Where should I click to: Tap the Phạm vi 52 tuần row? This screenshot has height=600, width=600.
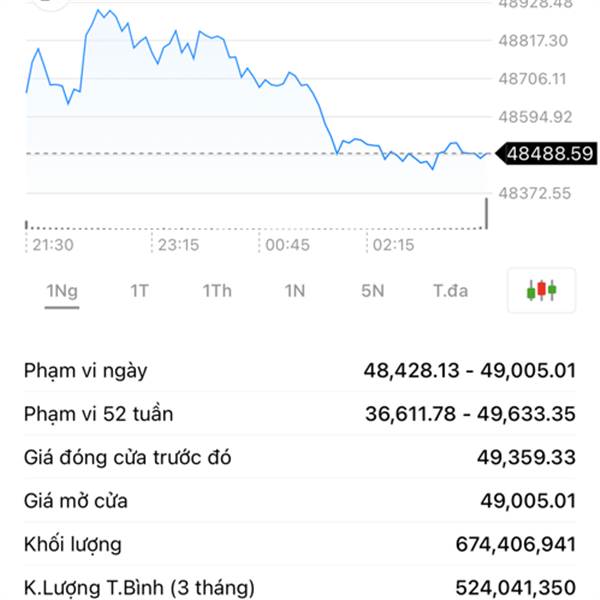[x=300, y=414]
